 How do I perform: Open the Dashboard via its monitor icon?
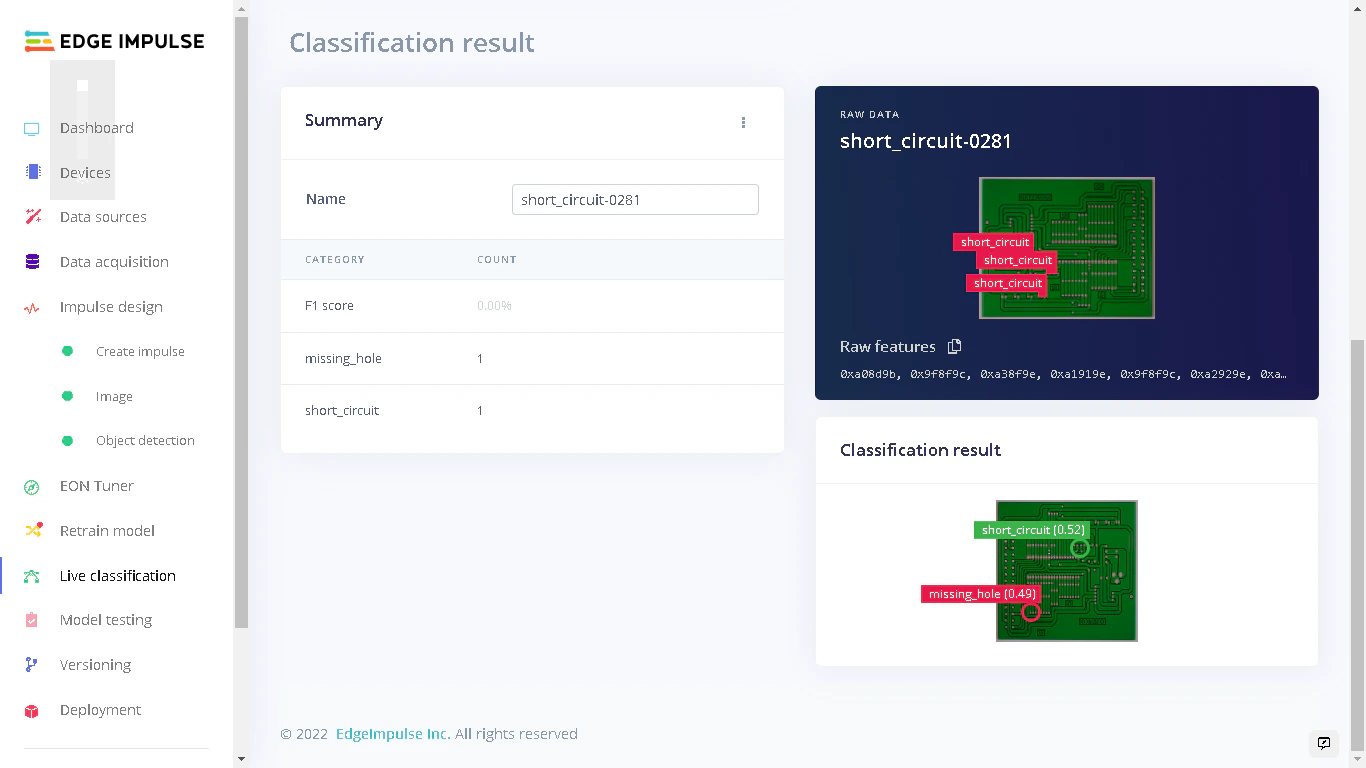pyautogui.click(x=31, y=128)
